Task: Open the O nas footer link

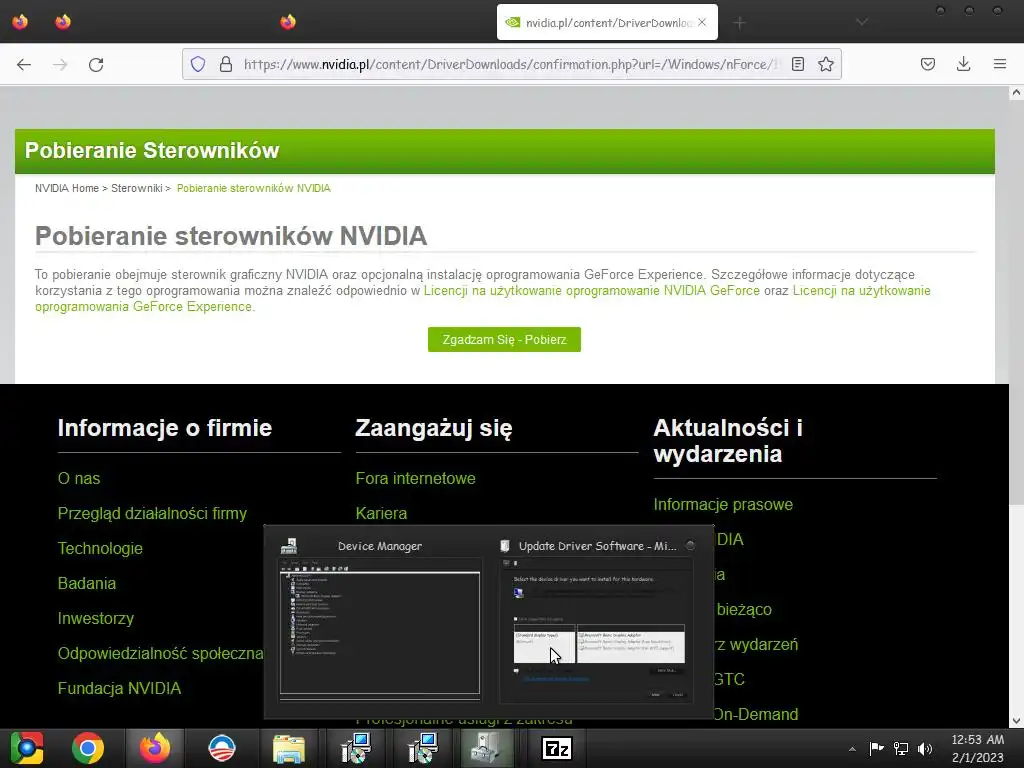Action: click(79, 478)
